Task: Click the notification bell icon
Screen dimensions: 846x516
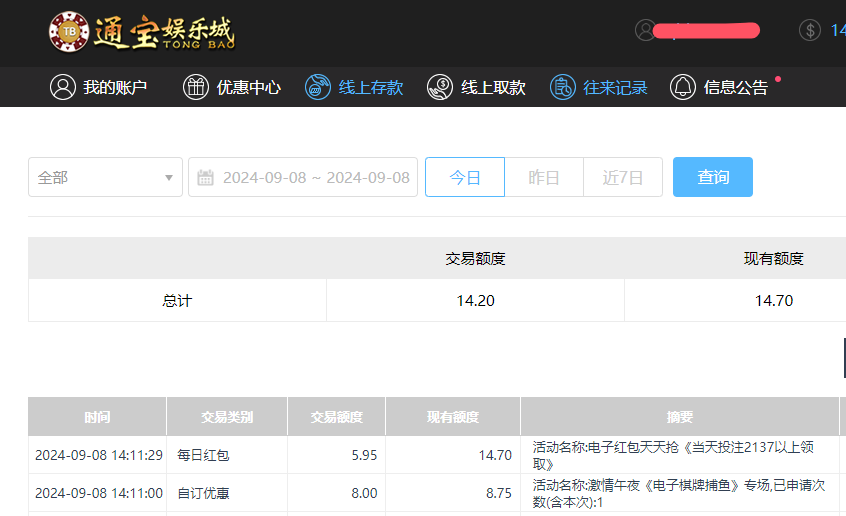Action: pos(683,87)
